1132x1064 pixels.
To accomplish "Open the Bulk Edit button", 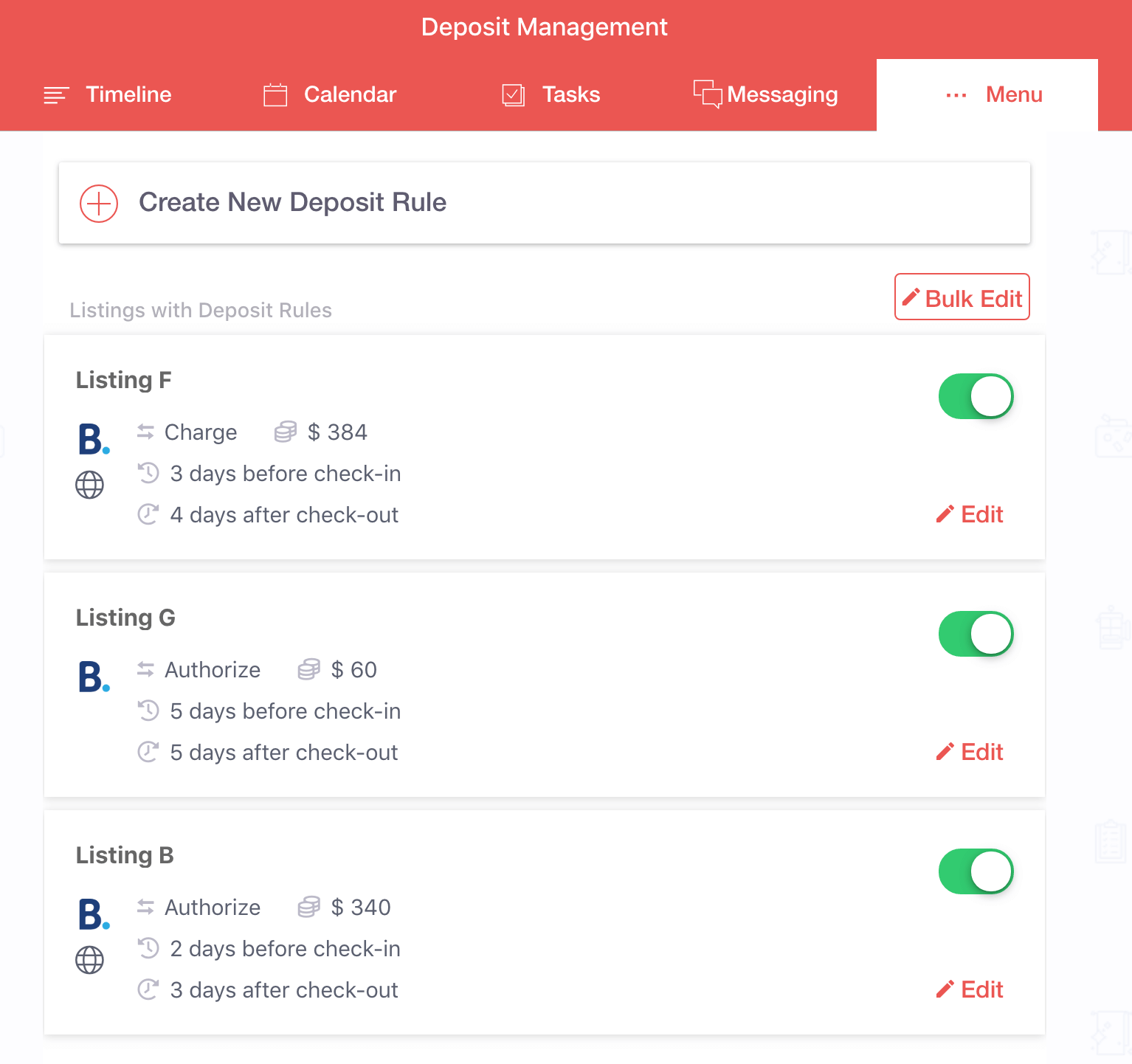I will click(x=962, y=297).
